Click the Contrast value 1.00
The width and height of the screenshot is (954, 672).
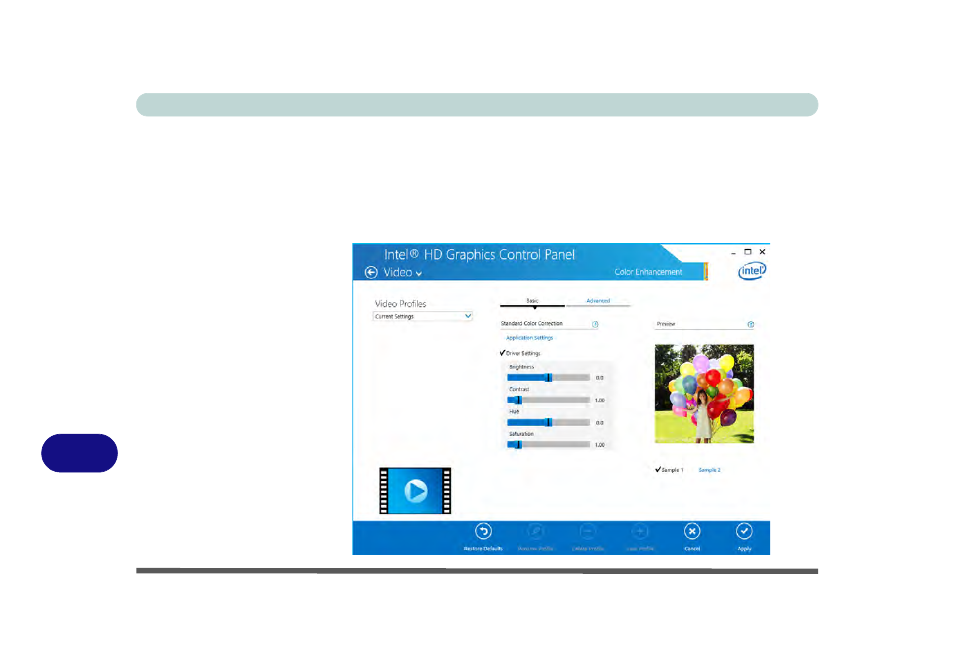(x=600, y=401)
